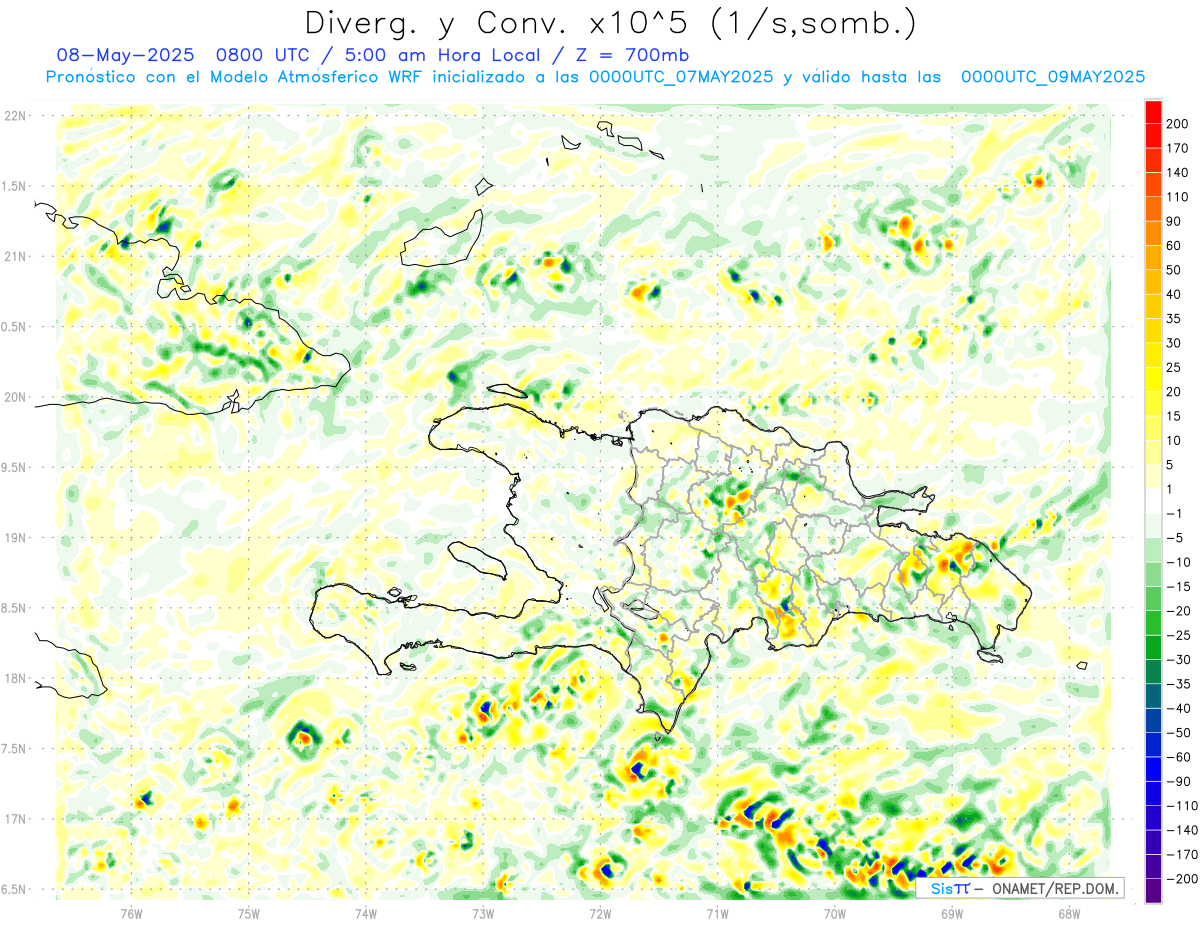Click the "18N" latitude label
The height and width of the screenshot is (927, 1200).
(15, 678)
